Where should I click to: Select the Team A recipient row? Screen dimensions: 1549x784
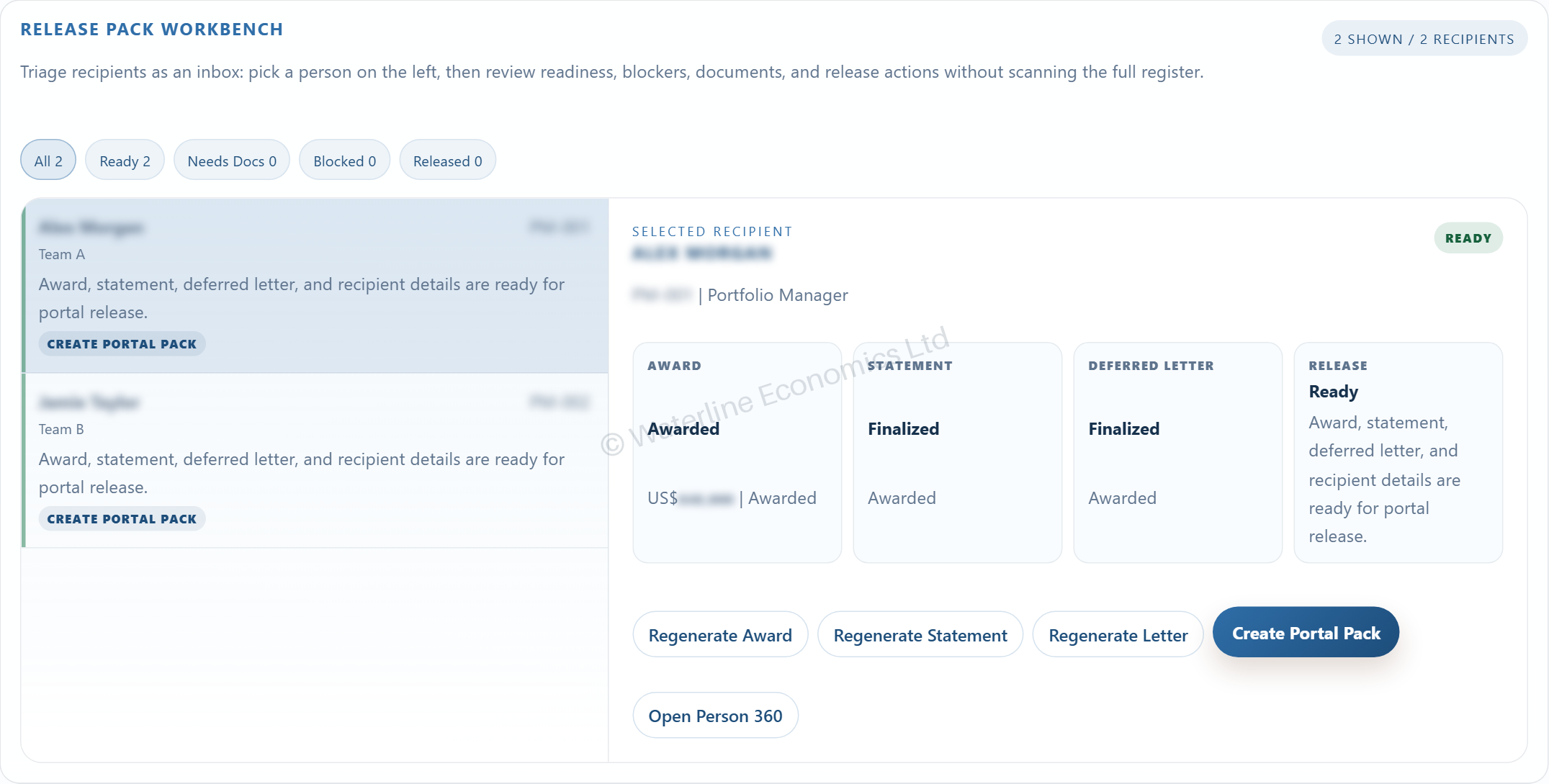coord(315,286)
